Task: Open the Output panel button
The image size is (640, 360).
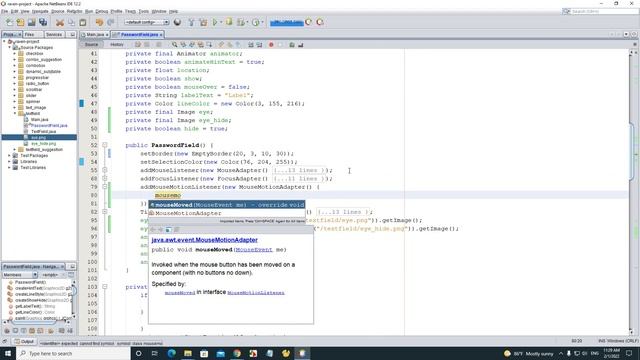Action: (x=24, y=342)
